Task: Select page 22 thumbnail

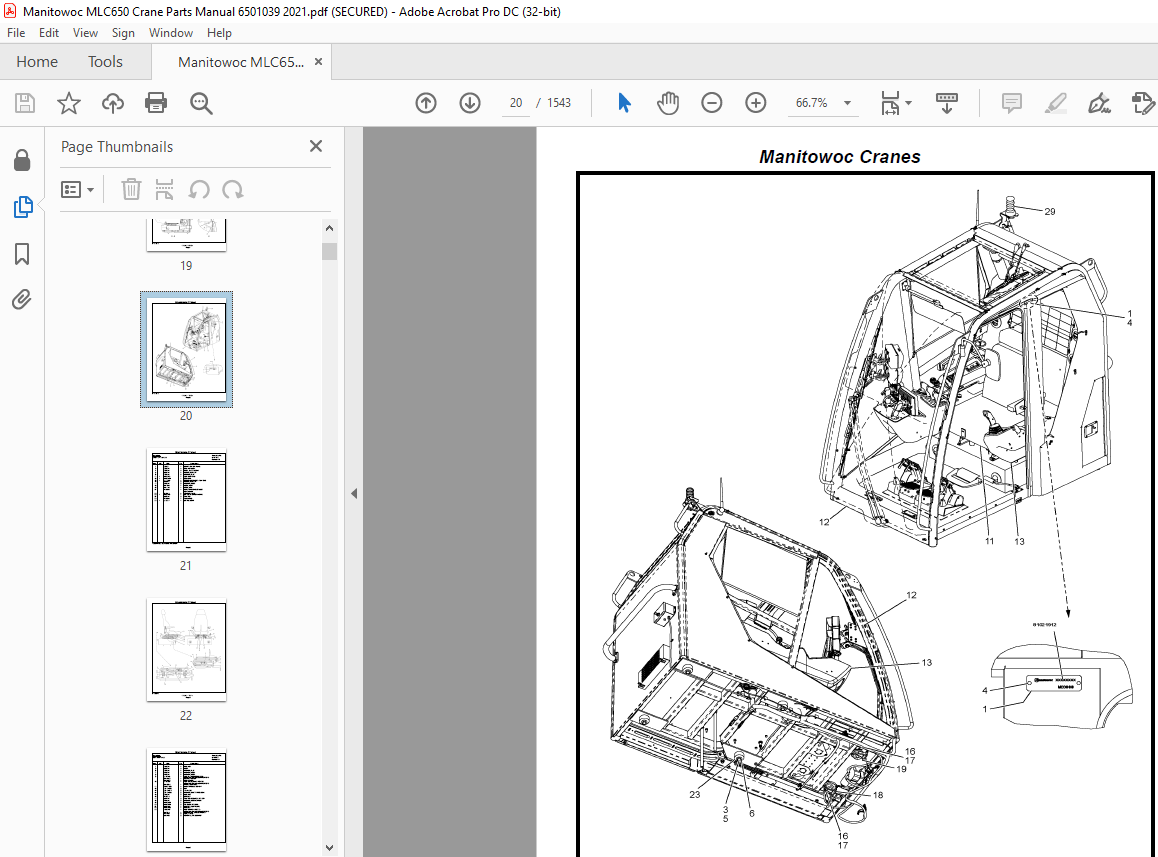Action: [187, 649]
